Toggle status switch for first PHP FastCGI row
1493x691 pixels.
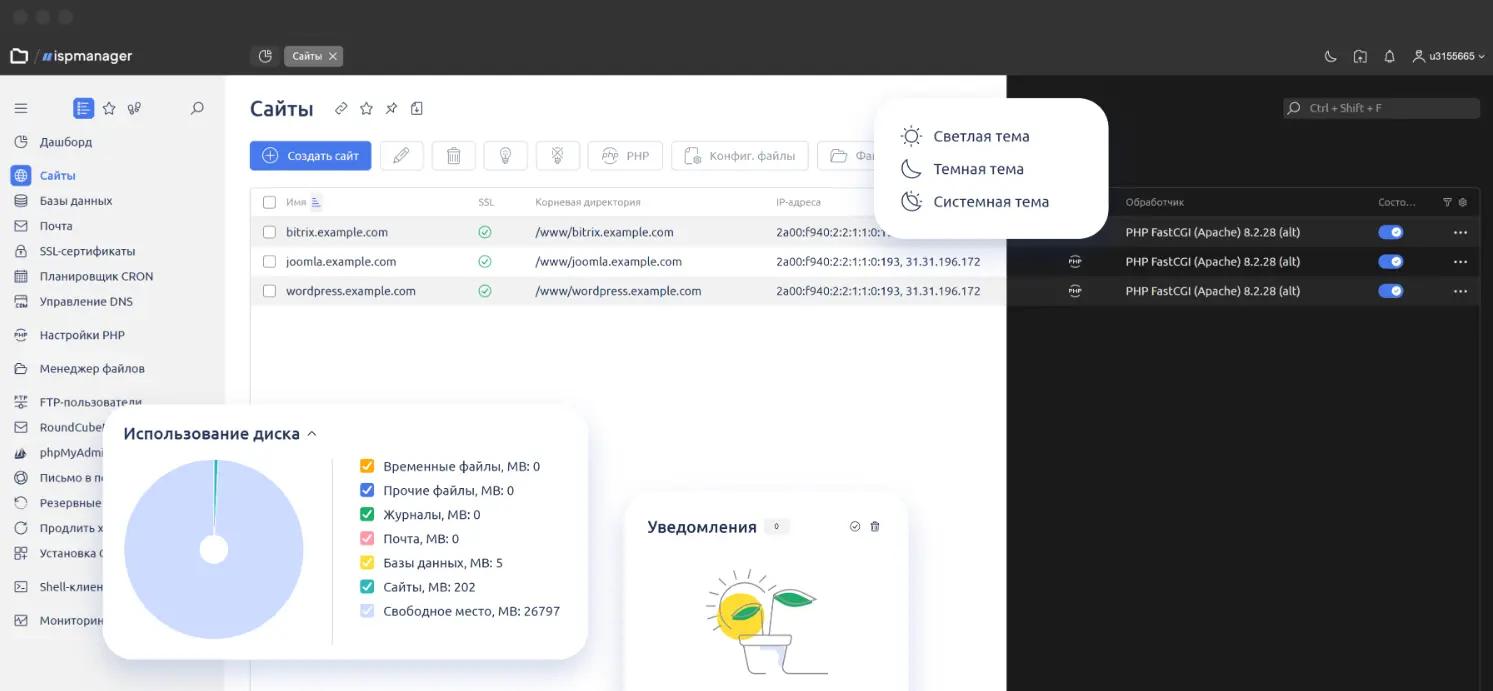pyautogui.click(x=1390, y=232)
